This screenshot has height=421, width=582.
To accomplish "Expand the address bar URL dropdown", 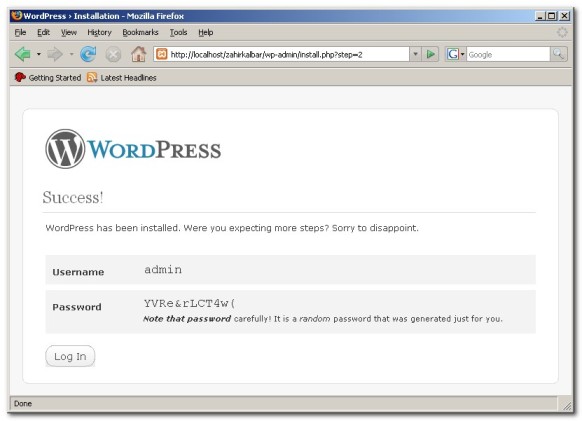I will click(x=415, y=55).
